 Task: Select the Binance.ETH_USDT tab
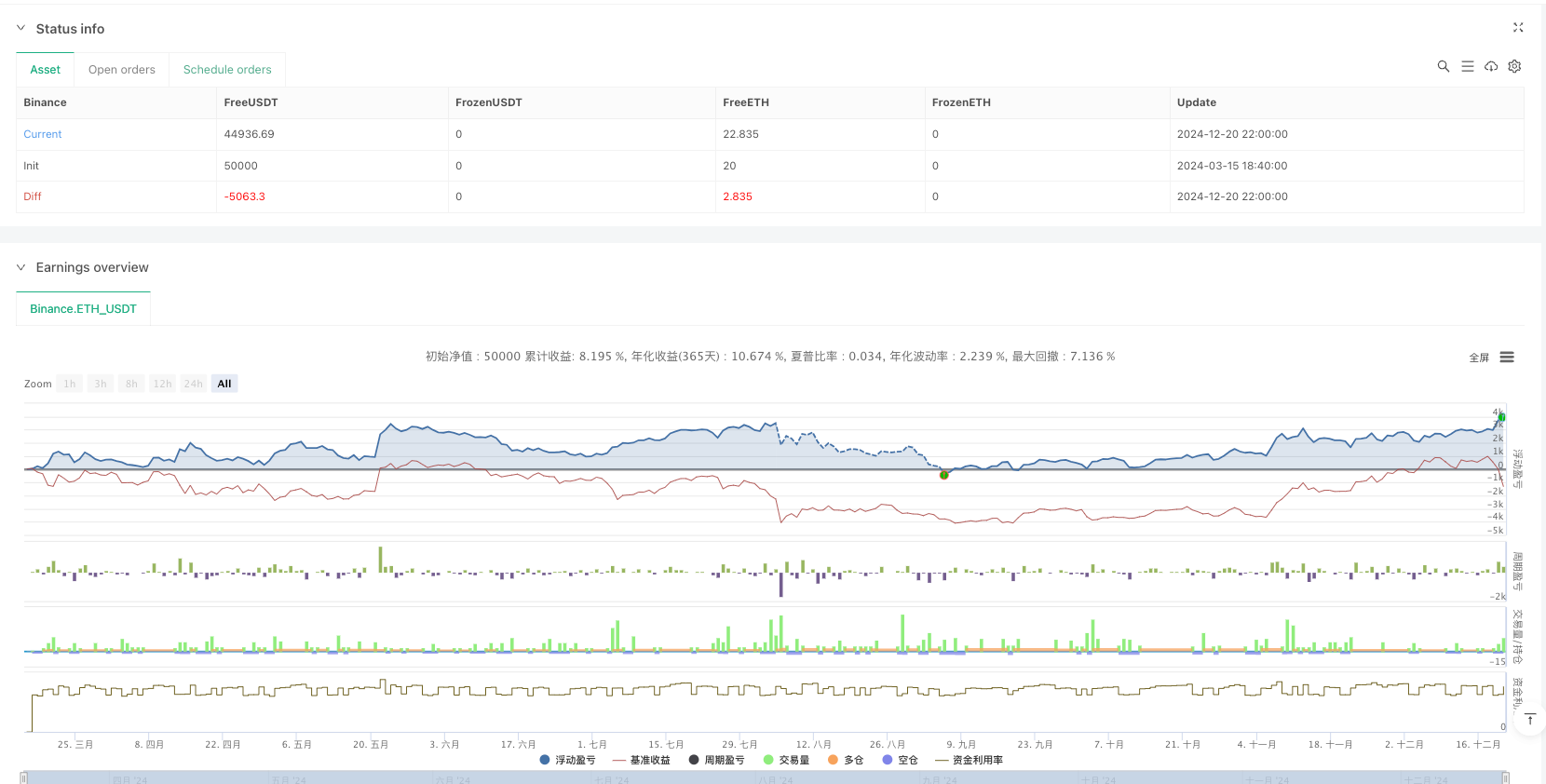point(83,309)
